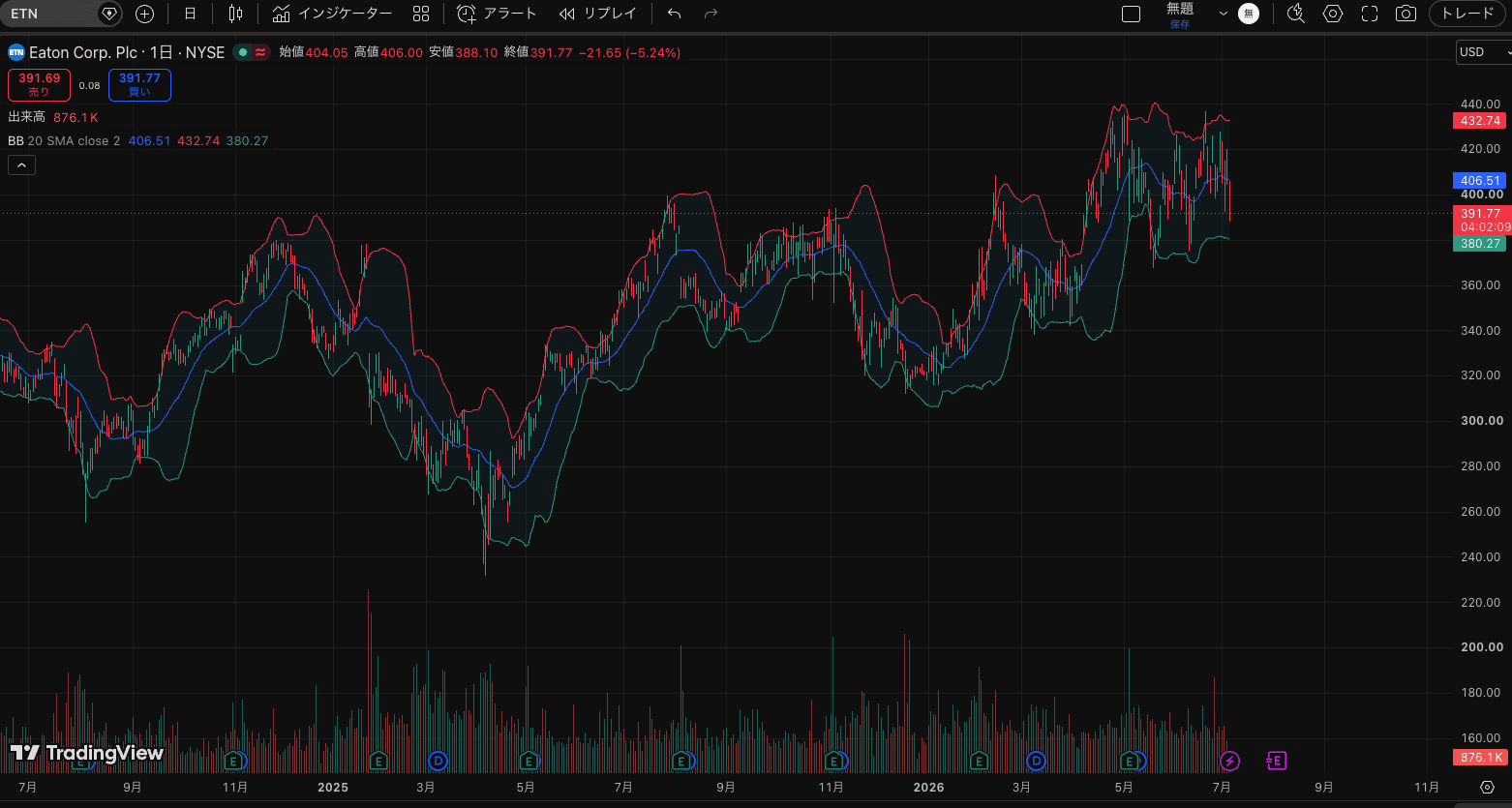Click the 2026 year label on time axis
This screenshot has width=1512, height=808.
[928, 788]
